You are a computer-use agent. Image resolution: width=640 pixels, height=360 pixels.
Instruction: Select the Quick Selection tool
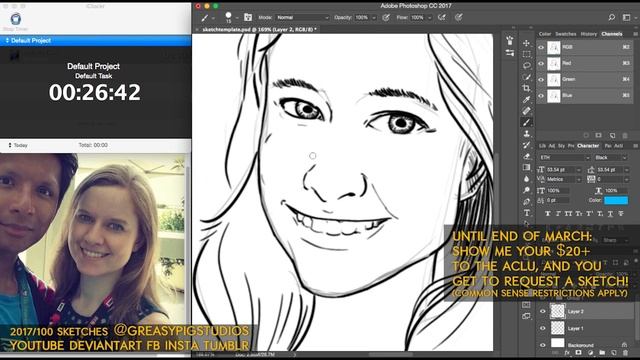[527, 77]
